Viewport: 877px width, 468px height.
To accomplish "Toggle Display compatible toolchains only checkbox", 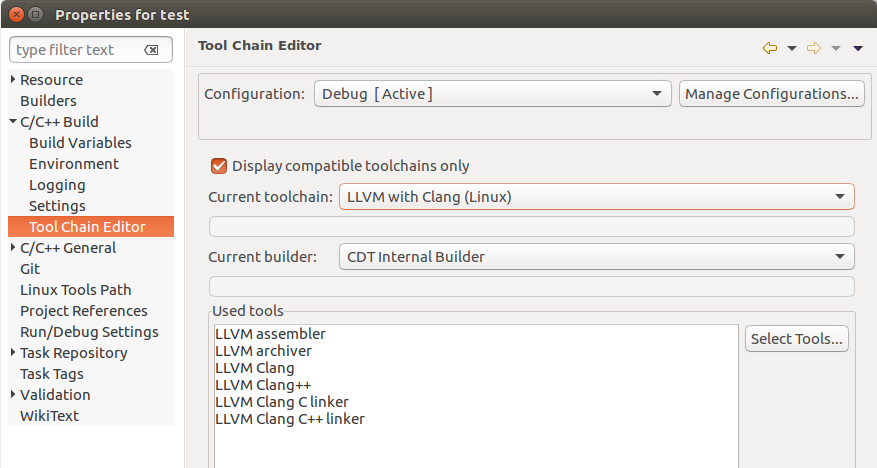I will tap(218, 166).
